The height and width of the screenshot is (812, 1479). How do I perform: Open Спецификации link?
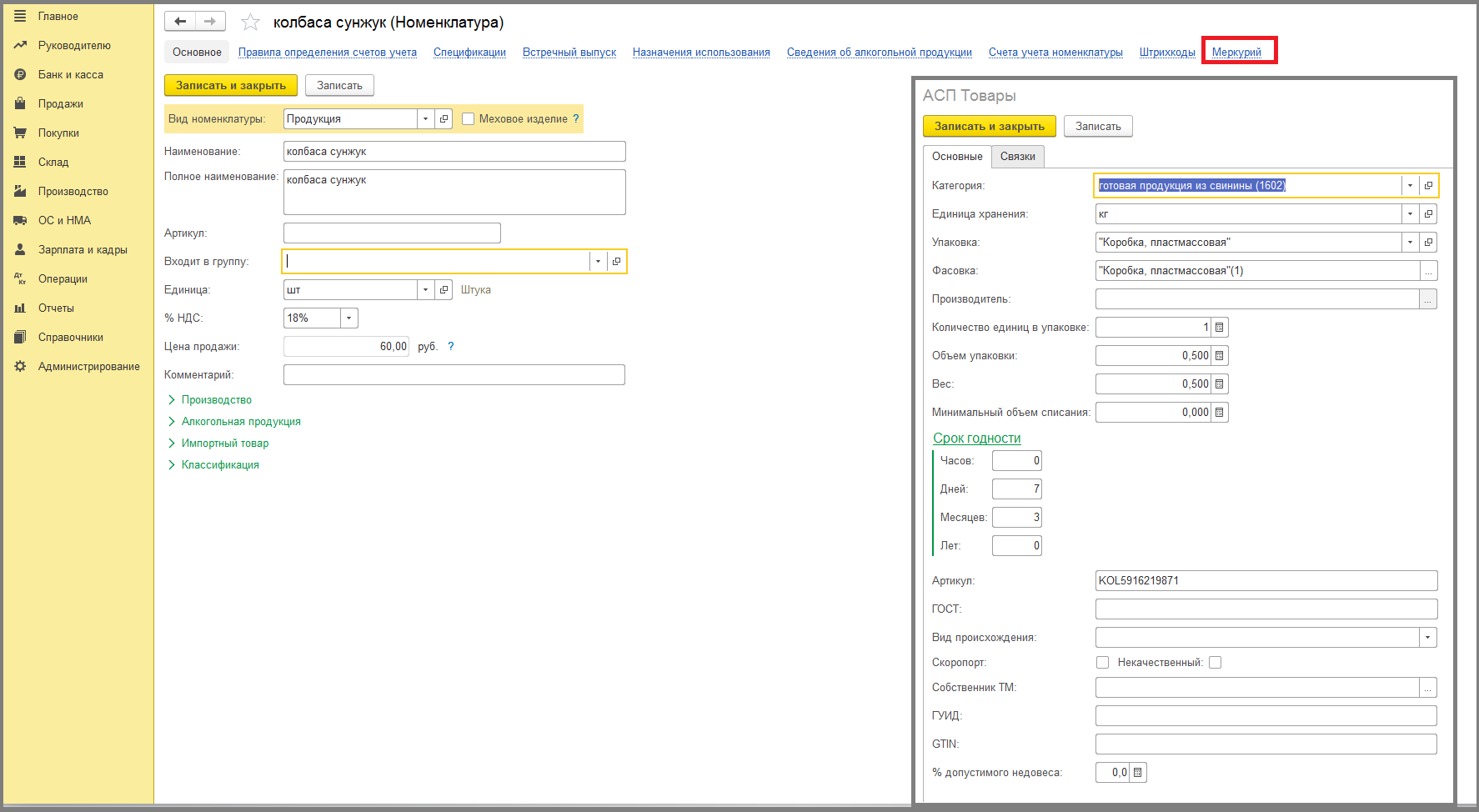pyautogui.click(x=469, y=52)
